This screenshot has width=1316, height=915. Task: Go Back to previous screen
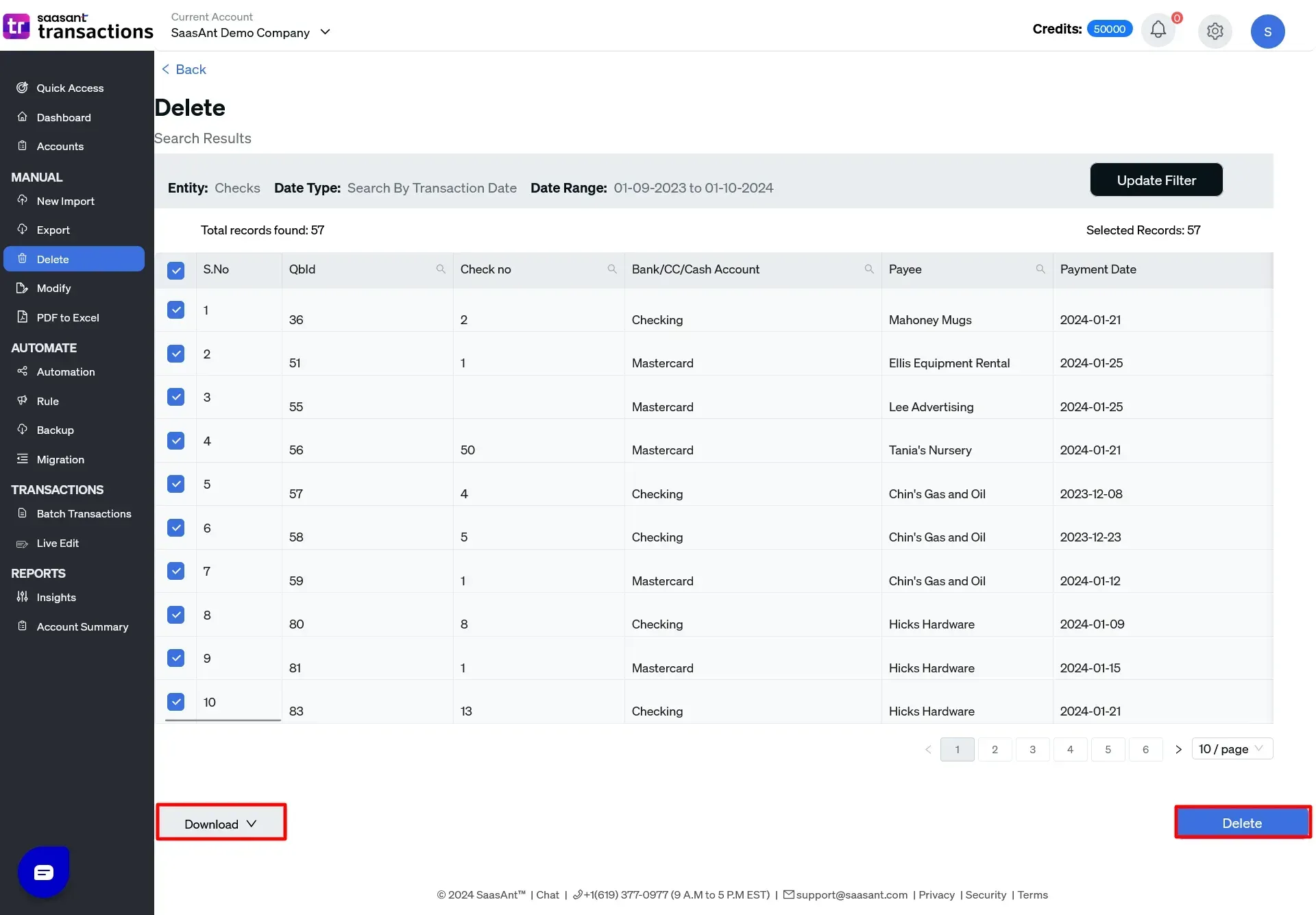point(184,69)
